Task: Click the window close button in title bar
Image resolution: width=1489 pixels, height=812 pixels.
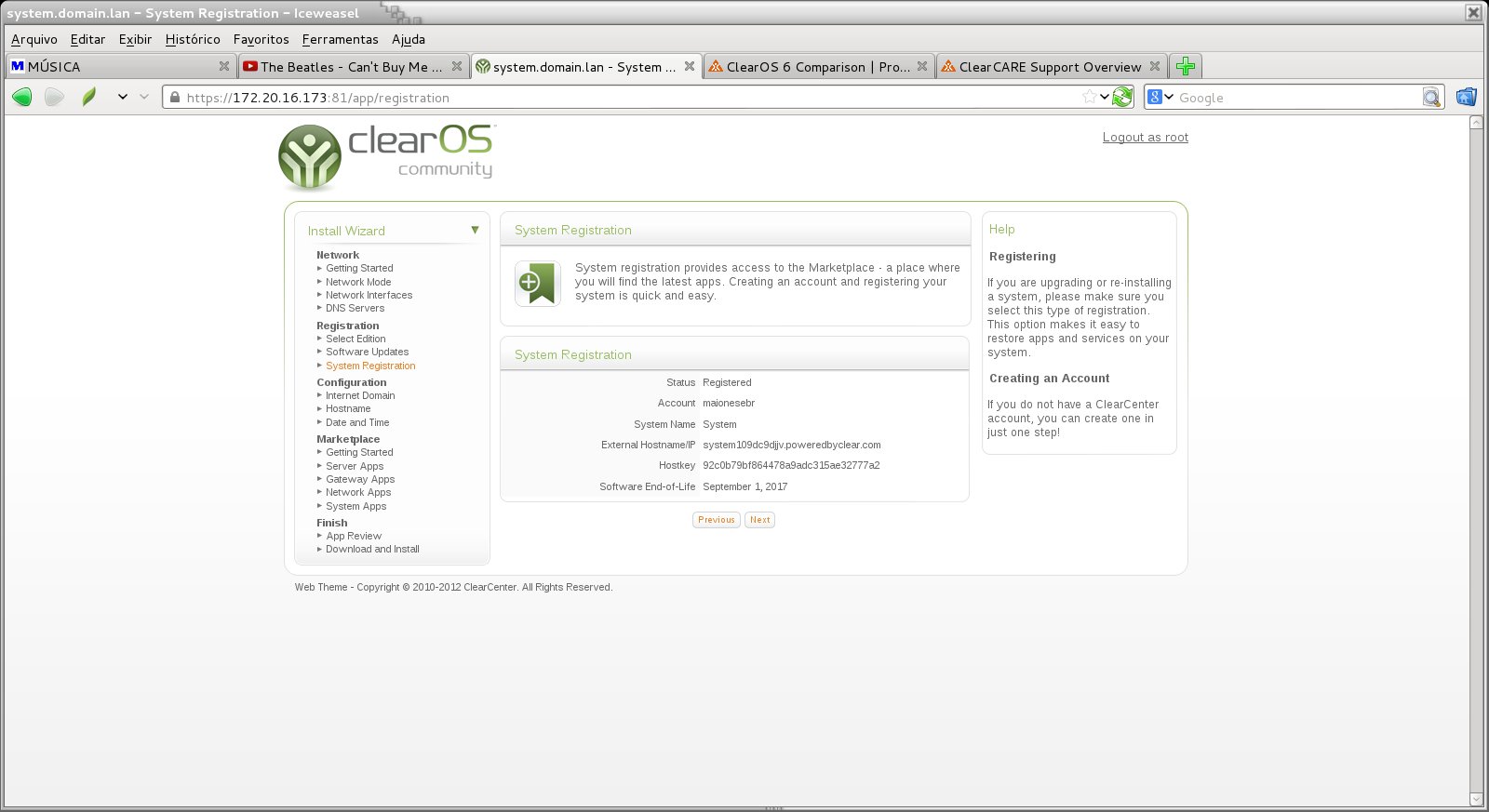Action: click(x=1473, y=12)
